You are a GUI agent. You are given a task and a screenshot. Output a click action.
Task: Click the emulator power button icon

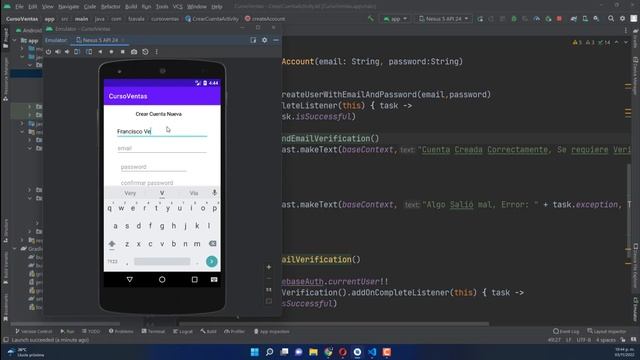click(x=49, y=52)
